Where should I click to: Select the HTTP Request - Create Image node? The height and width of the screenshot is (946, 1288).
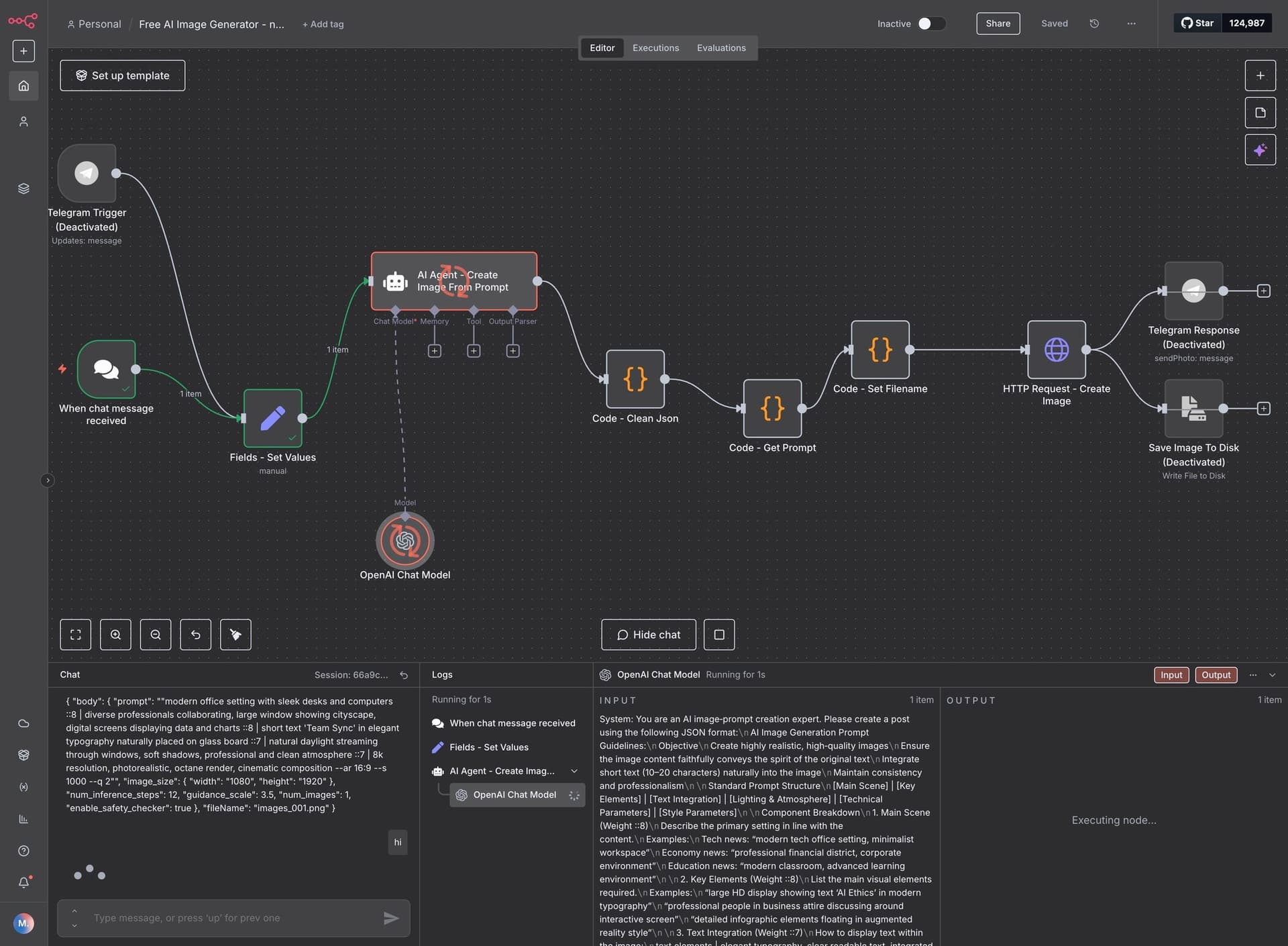[x=1057, y=350]
